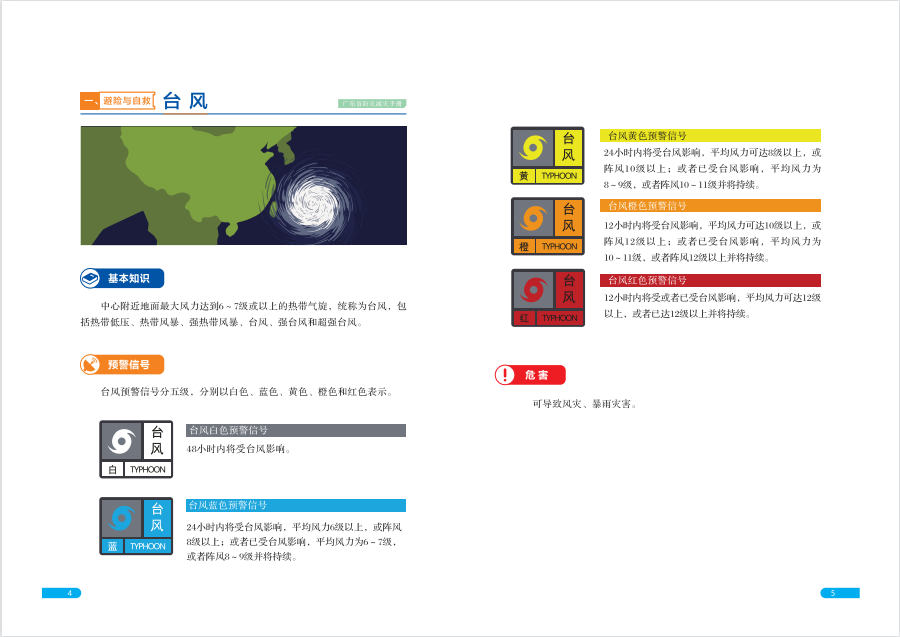Select the 台风蓝色预警信号 heading bar
900x637 pixels.
(296, 505)
